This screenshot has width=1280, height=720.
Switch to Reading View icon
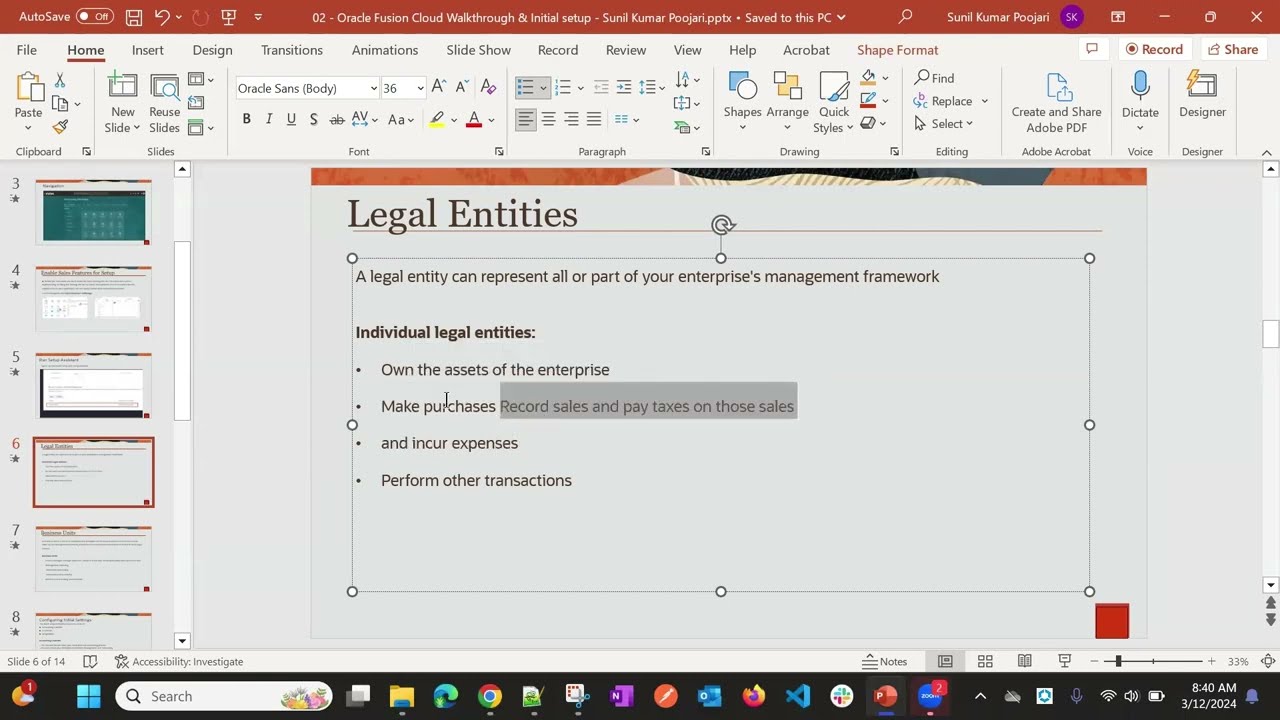(x=1025, y=661)
